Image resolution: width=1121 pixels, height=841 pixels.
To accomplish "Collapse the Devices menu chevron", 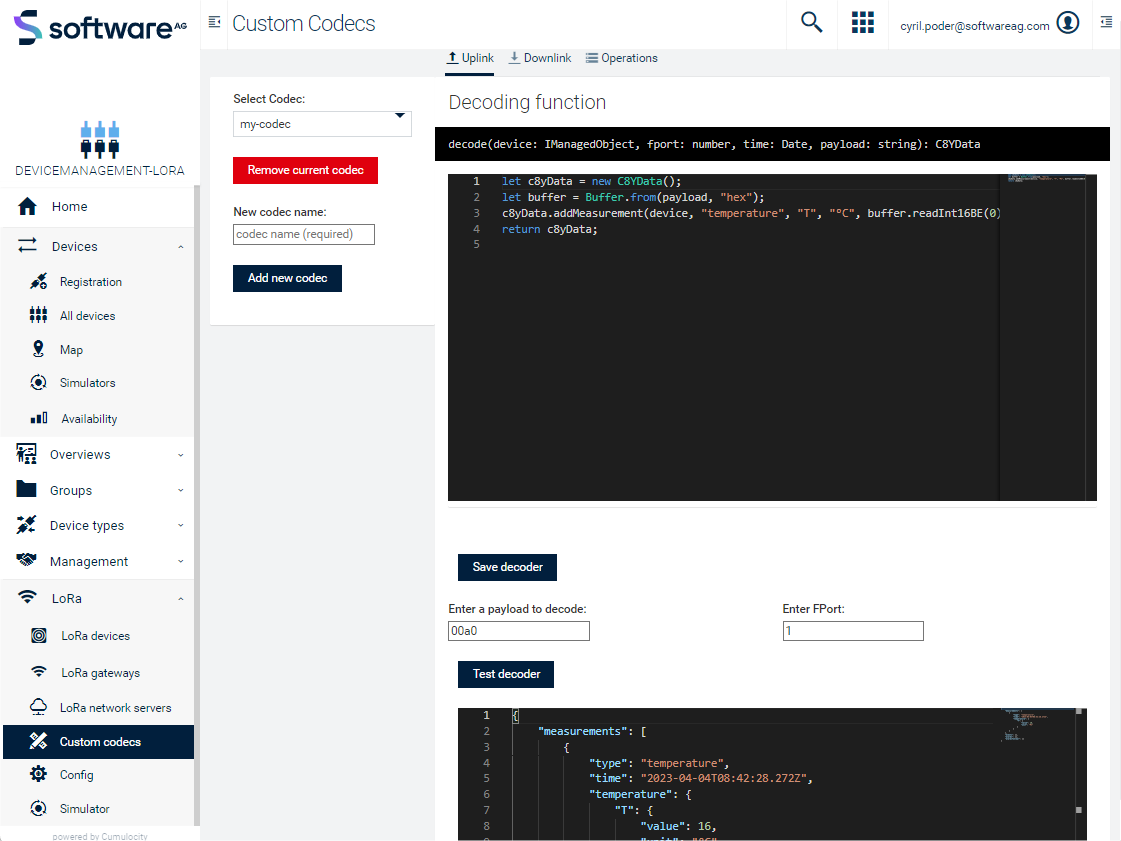I will tap(180, 247).
